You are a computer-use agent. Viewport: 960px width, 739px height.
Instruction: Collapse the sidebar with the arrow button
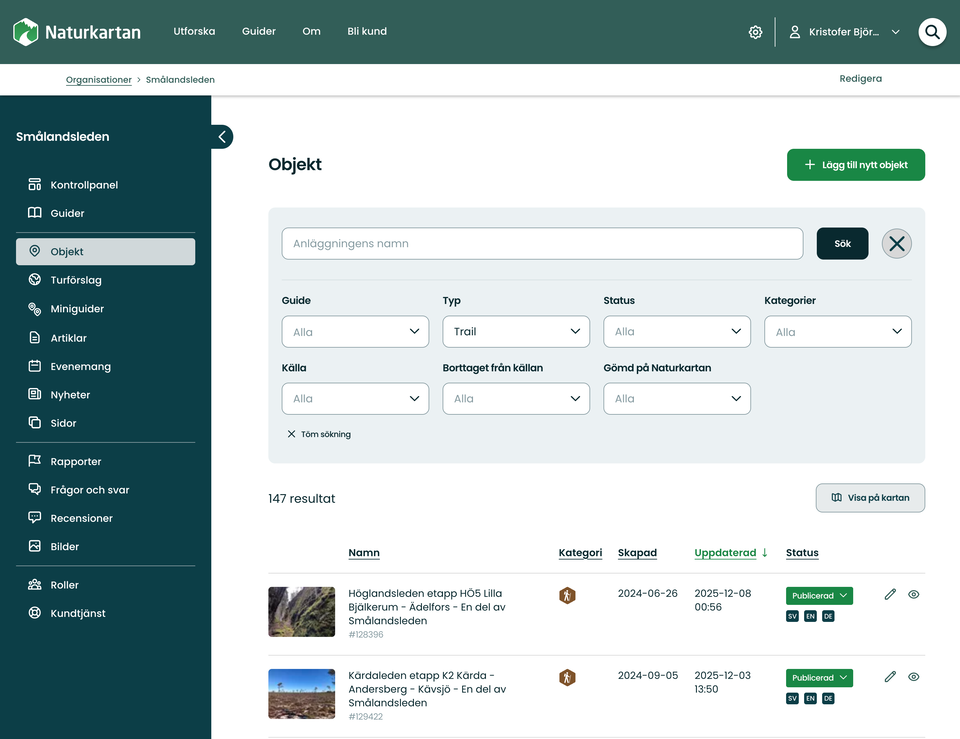[x=222, y=137]
